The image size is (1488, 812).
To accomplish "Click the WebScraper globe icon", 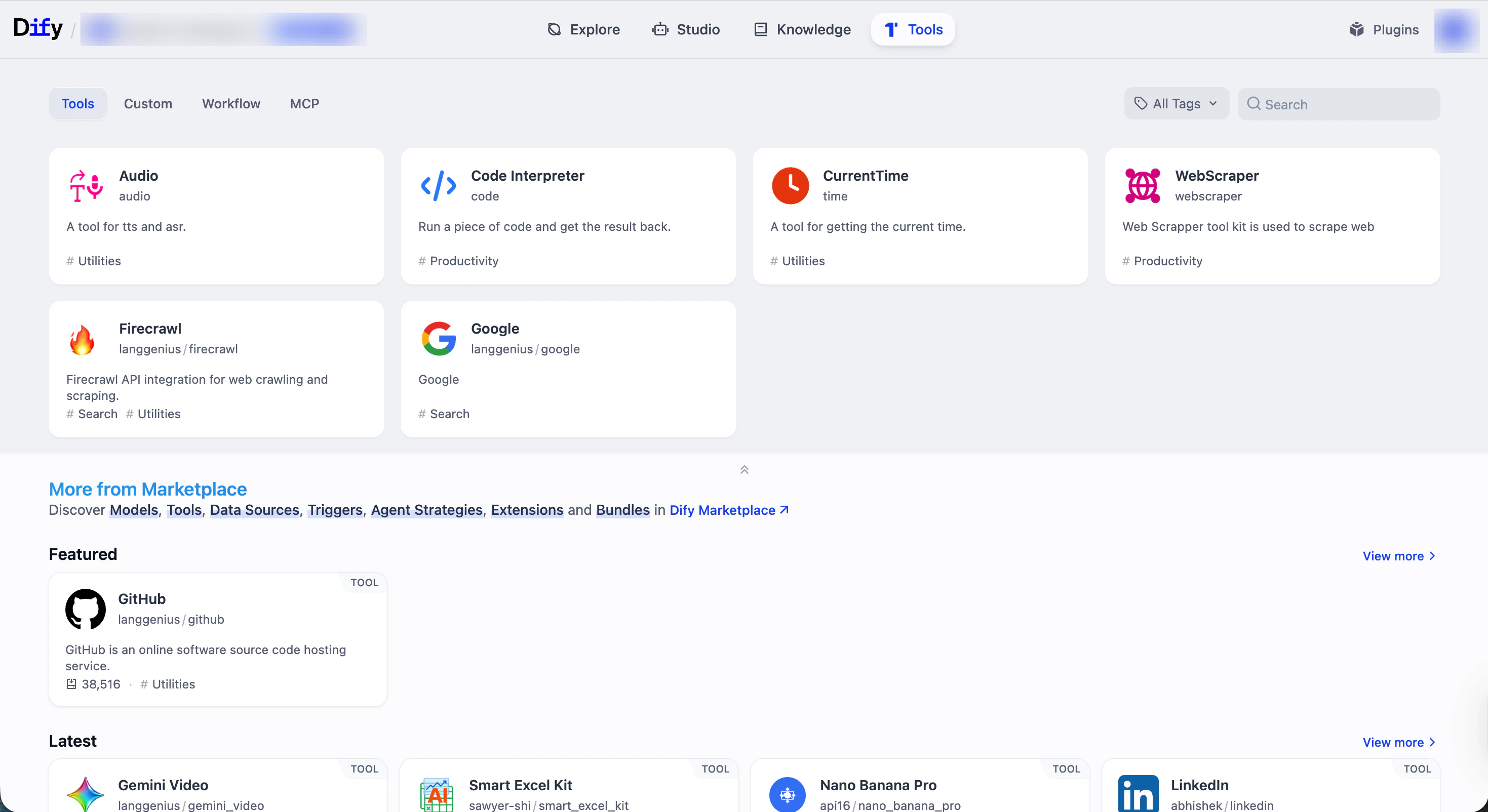I will point(1142,186).
